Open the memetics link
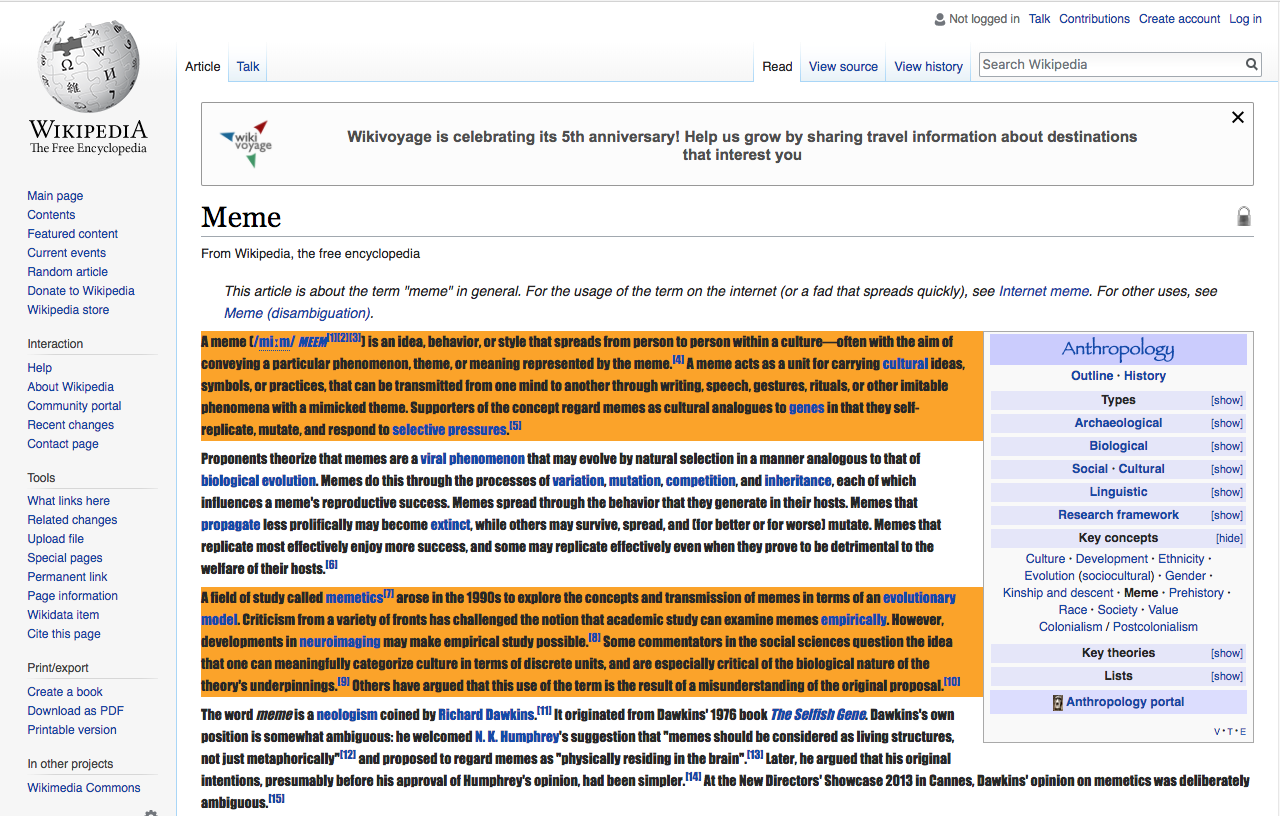 pos(355,598)
